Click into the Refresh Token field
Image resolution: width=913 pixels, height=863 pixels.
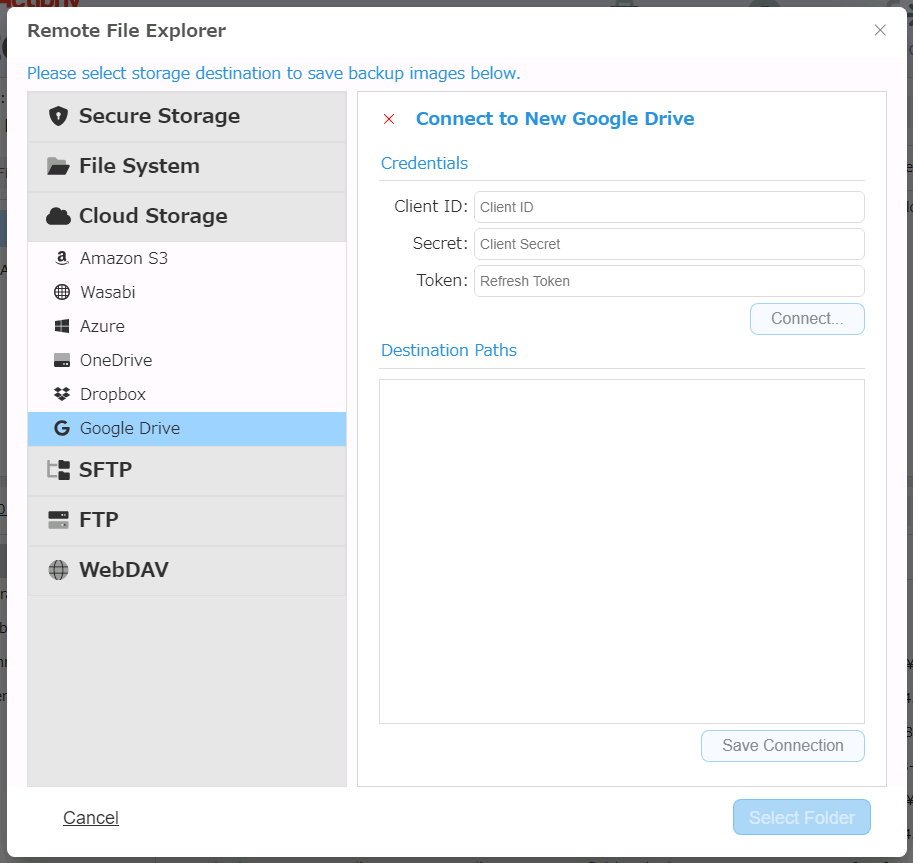coord(668,281)
